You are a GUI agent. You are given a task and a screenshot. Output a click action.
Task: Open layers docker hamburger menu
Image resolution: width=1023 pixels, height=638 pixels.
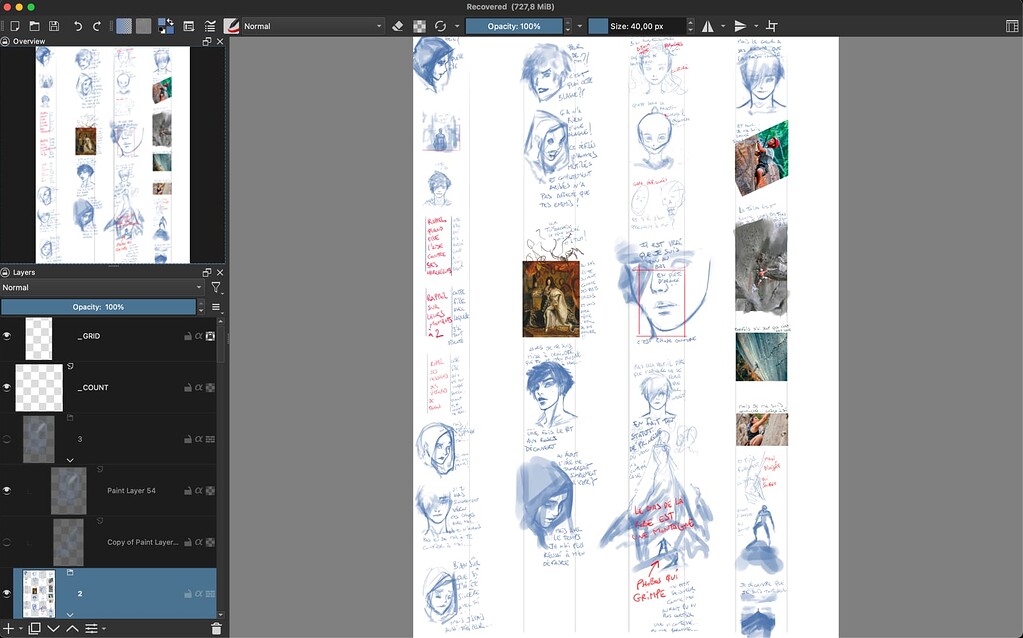(216, 307)
